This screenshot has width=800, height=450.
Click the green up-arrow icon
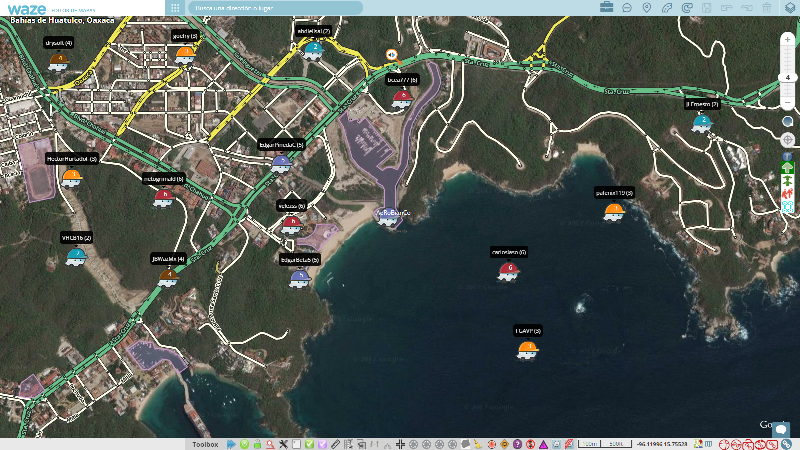tap(787, 168)
